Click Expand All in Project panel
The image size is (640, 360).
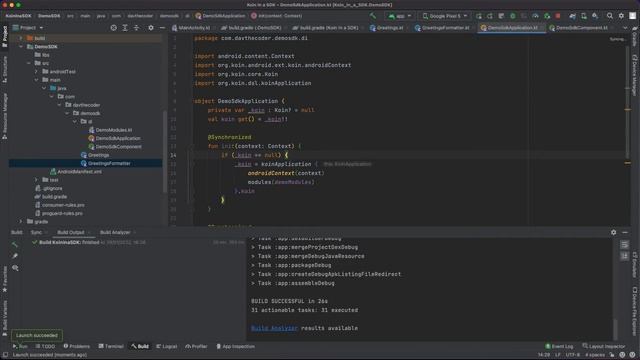click(125, 28)
